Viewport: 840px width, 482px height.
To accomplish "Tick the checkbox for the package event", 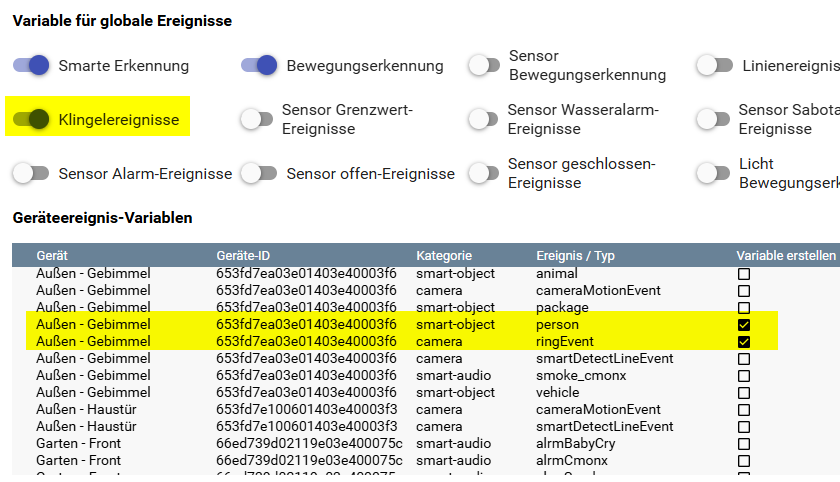I will coord(743,307).
